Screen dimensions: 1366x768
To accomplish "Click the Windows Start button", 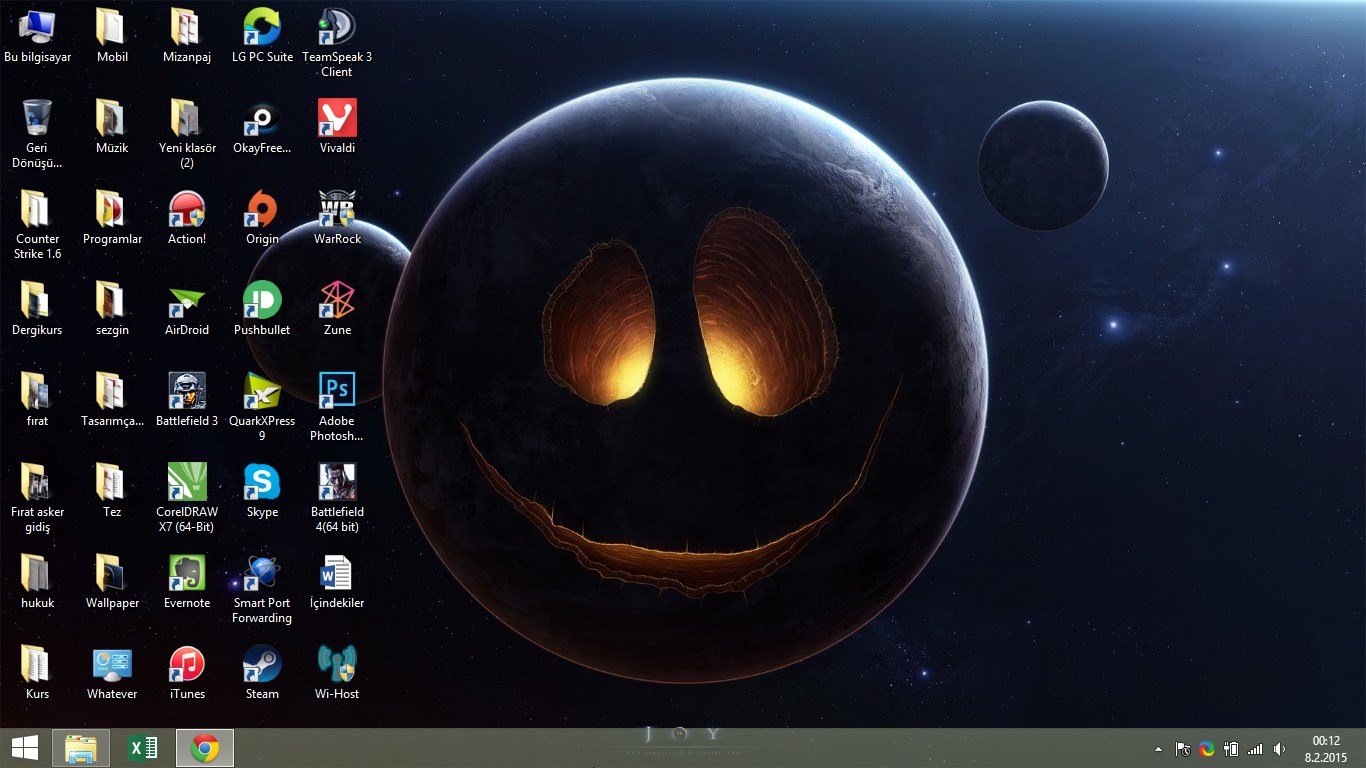I will [x=25, y=748].
